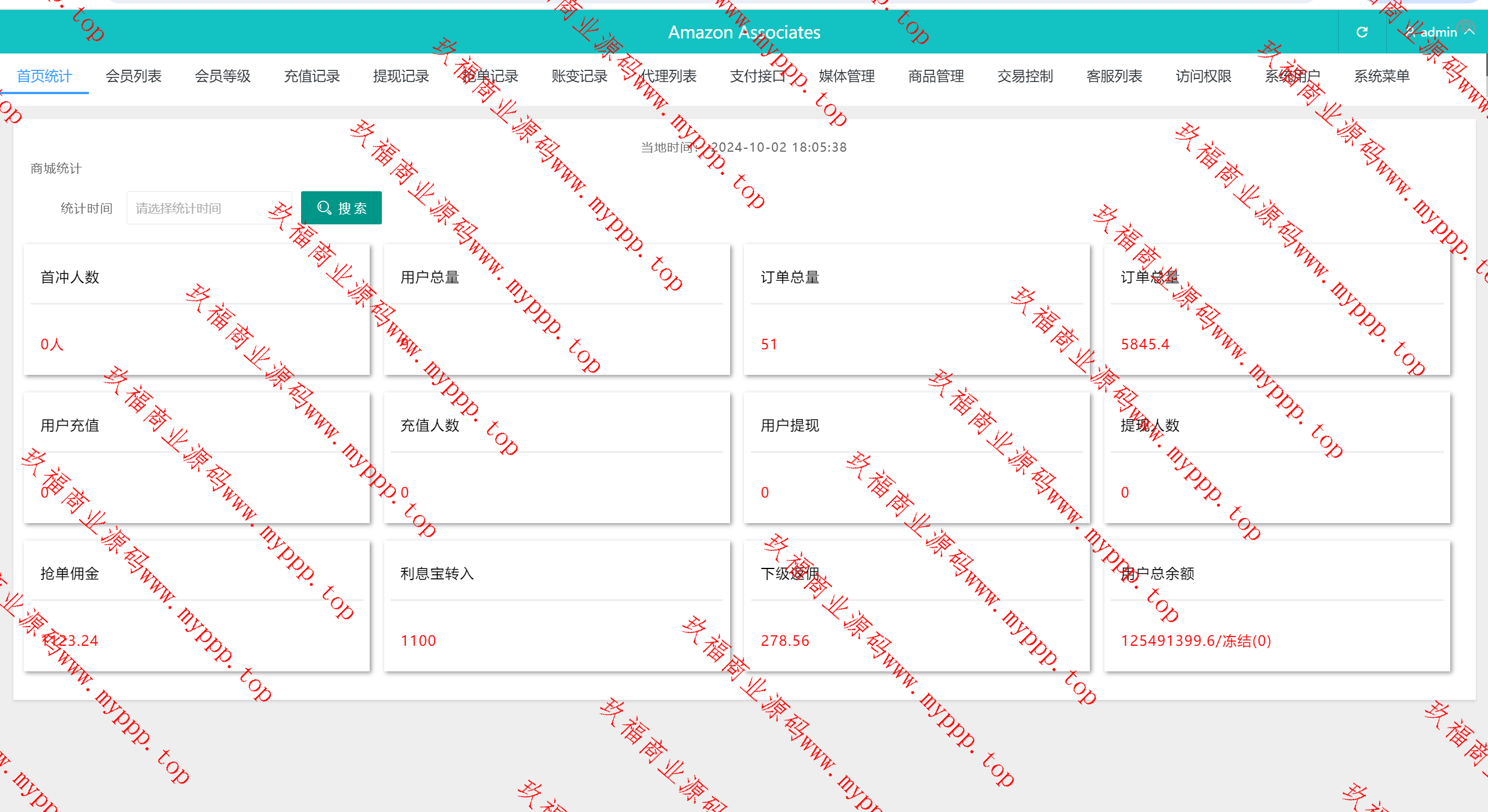Screen dimensions: 1488x812
Task: Go to the 客服列表 tab
Action: tap(1114, 76)
